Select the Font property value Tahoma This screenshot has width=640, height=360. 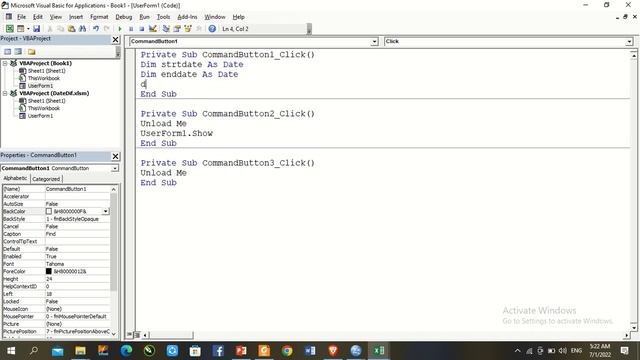click(x=77, y=264)
